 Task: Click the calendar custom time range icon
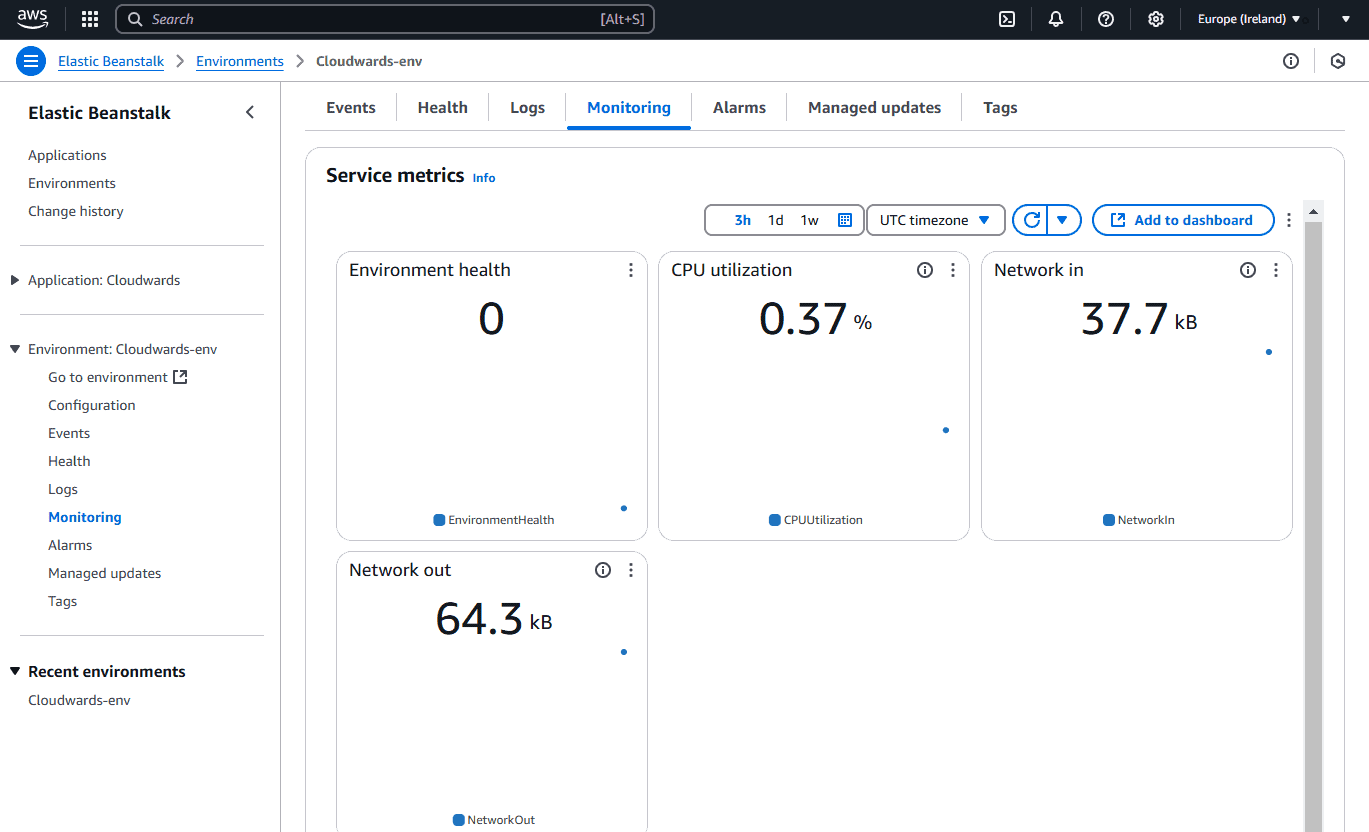(845, 220)
